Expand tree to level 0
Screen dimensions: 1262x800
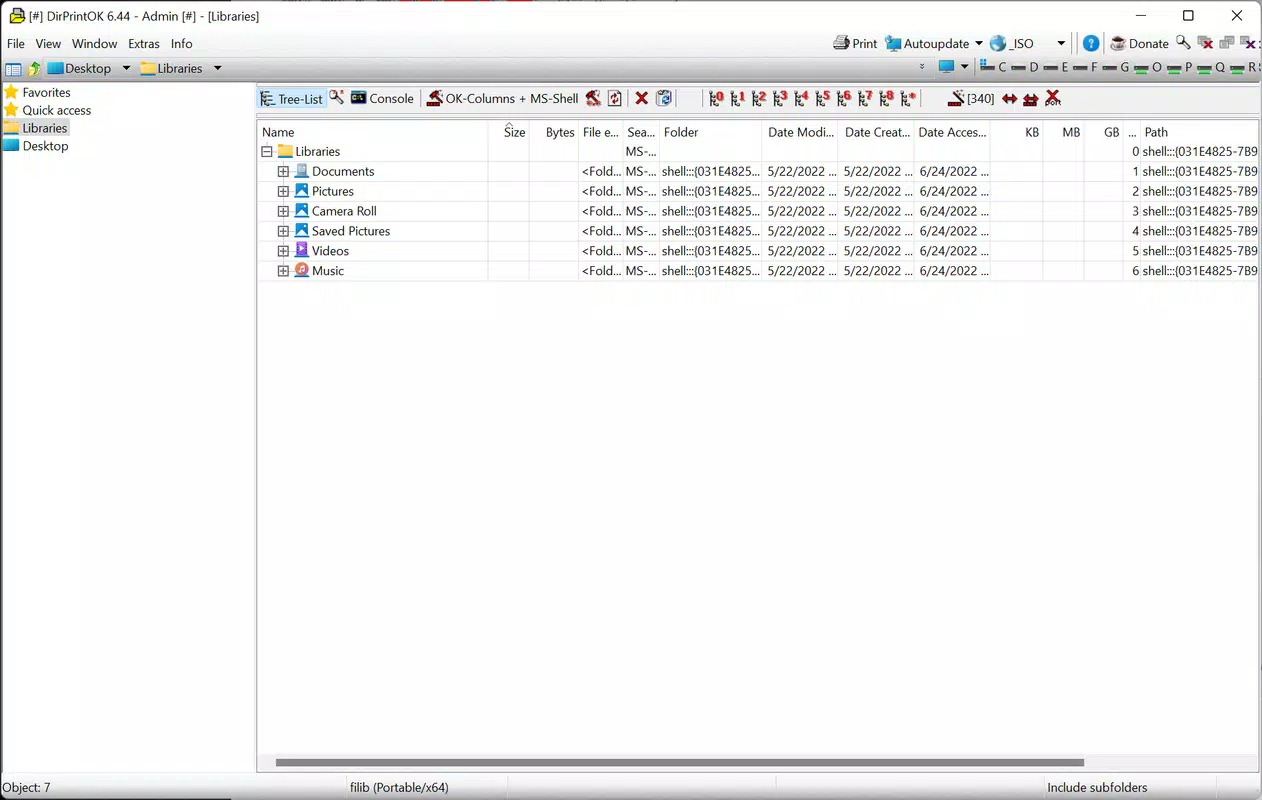pyautogui.click(x=716, y=98)
